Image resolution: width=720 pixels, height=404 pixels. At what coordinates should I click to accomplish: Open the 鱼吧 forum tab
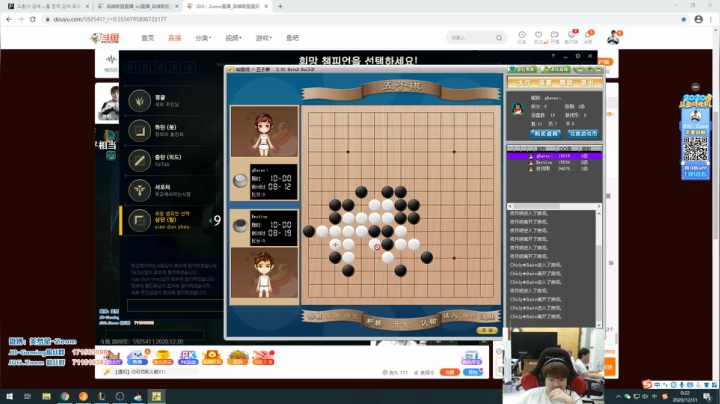tap(292, 38)
